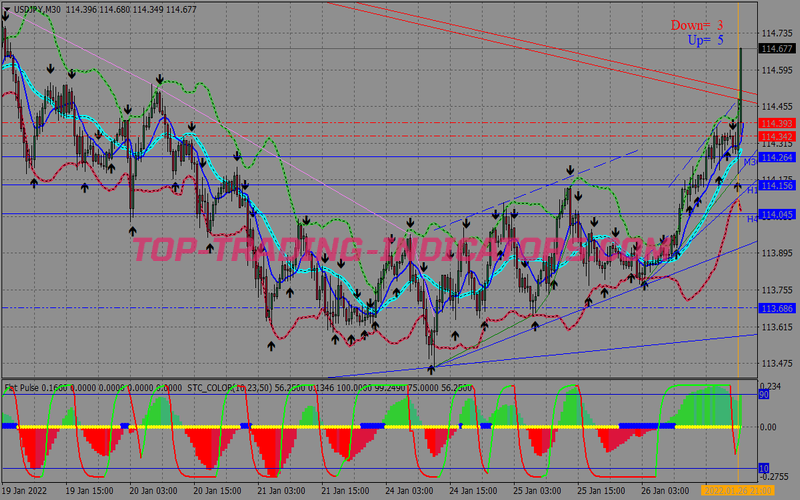
Task: Select the red price label 114.393
Action: tap(777, 123)
